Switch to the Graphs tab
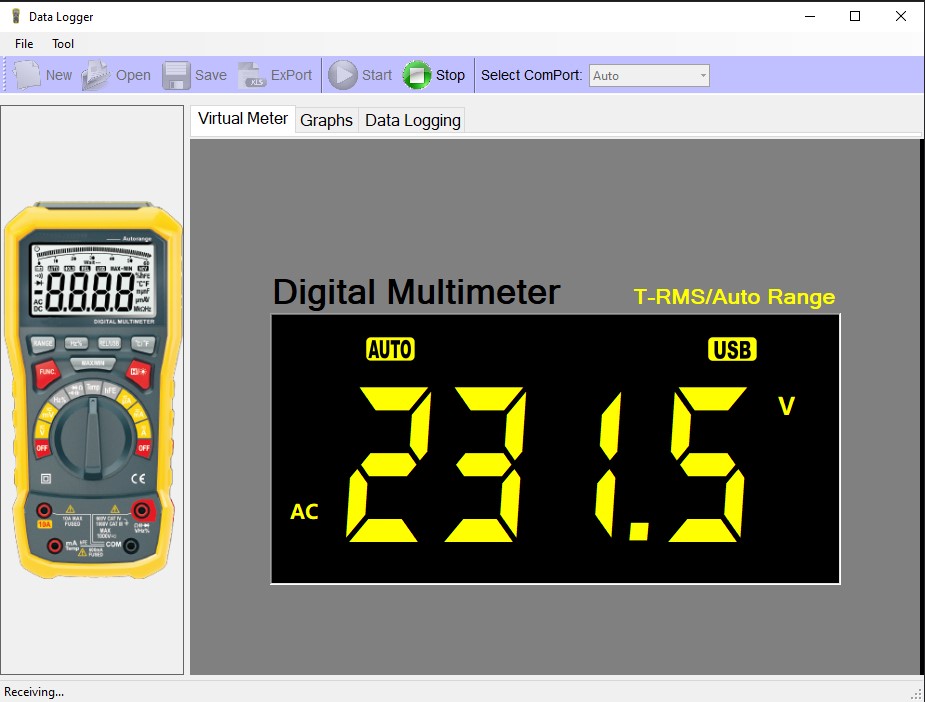 tap(326, 120)
